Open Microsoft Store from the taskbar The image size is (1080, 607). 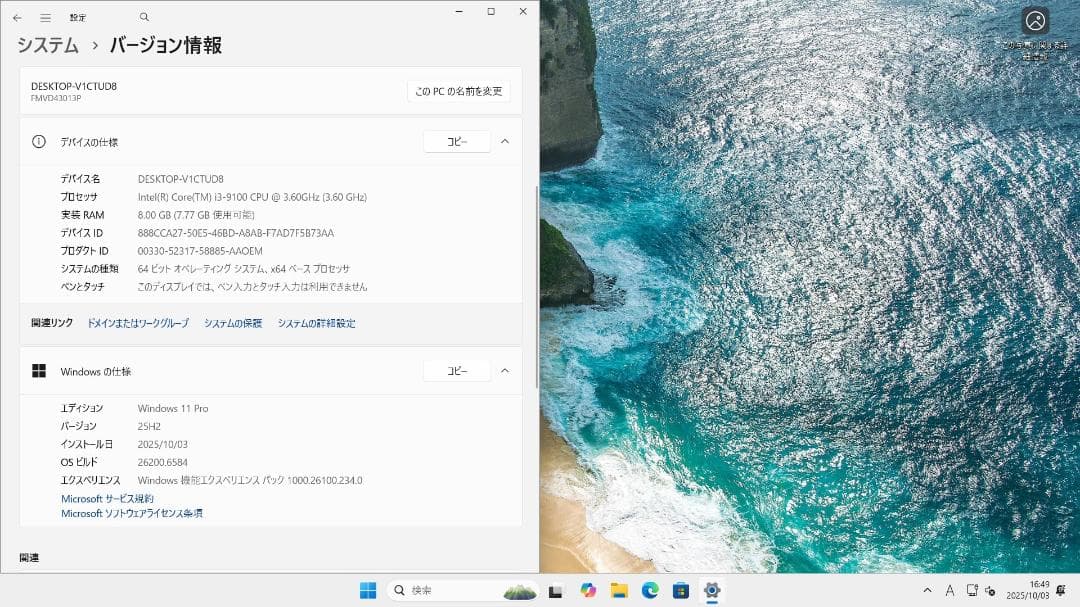681,590
